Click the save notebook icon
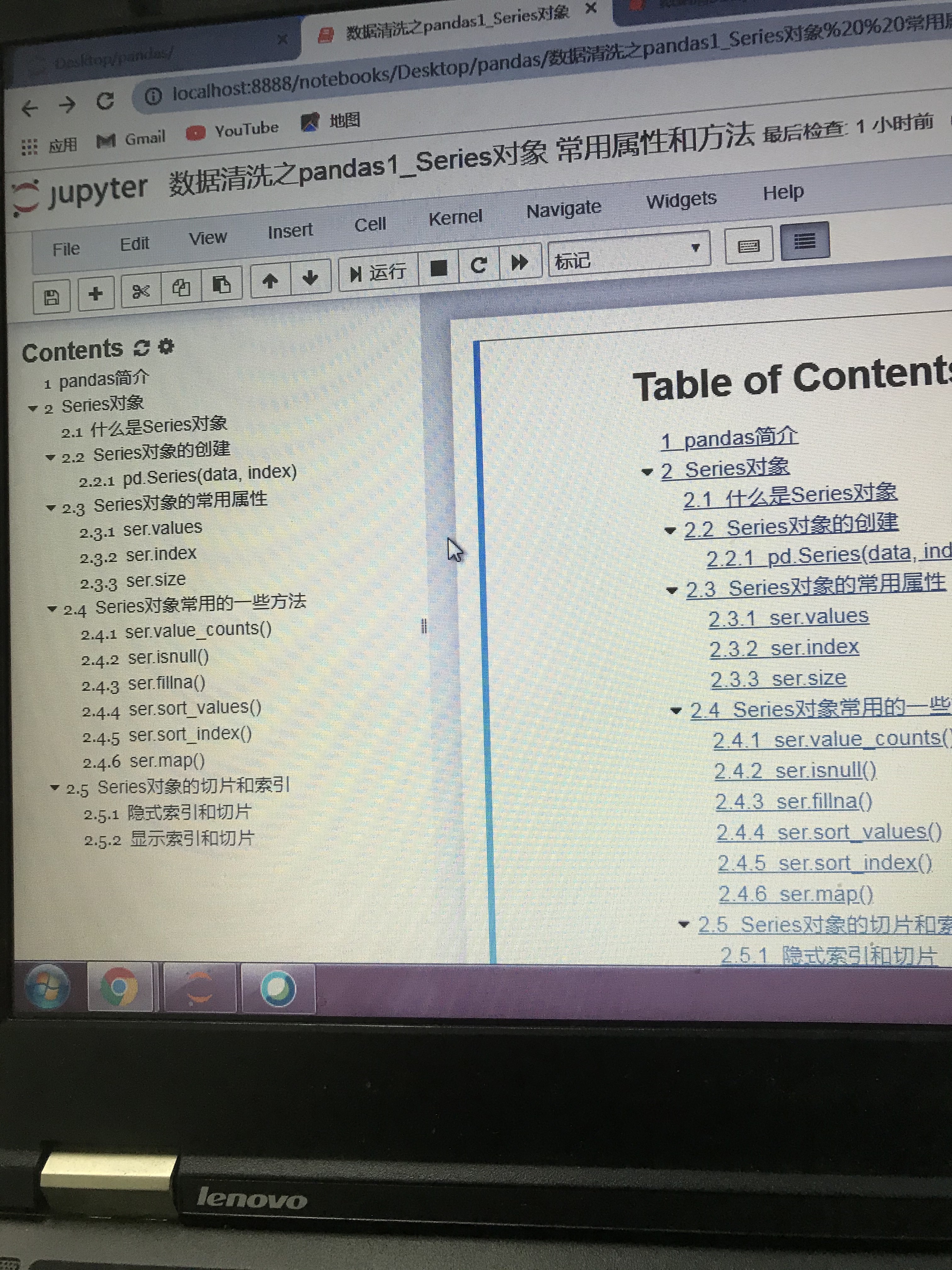This screenshot has height=1270, width=952. click(52, 297)
